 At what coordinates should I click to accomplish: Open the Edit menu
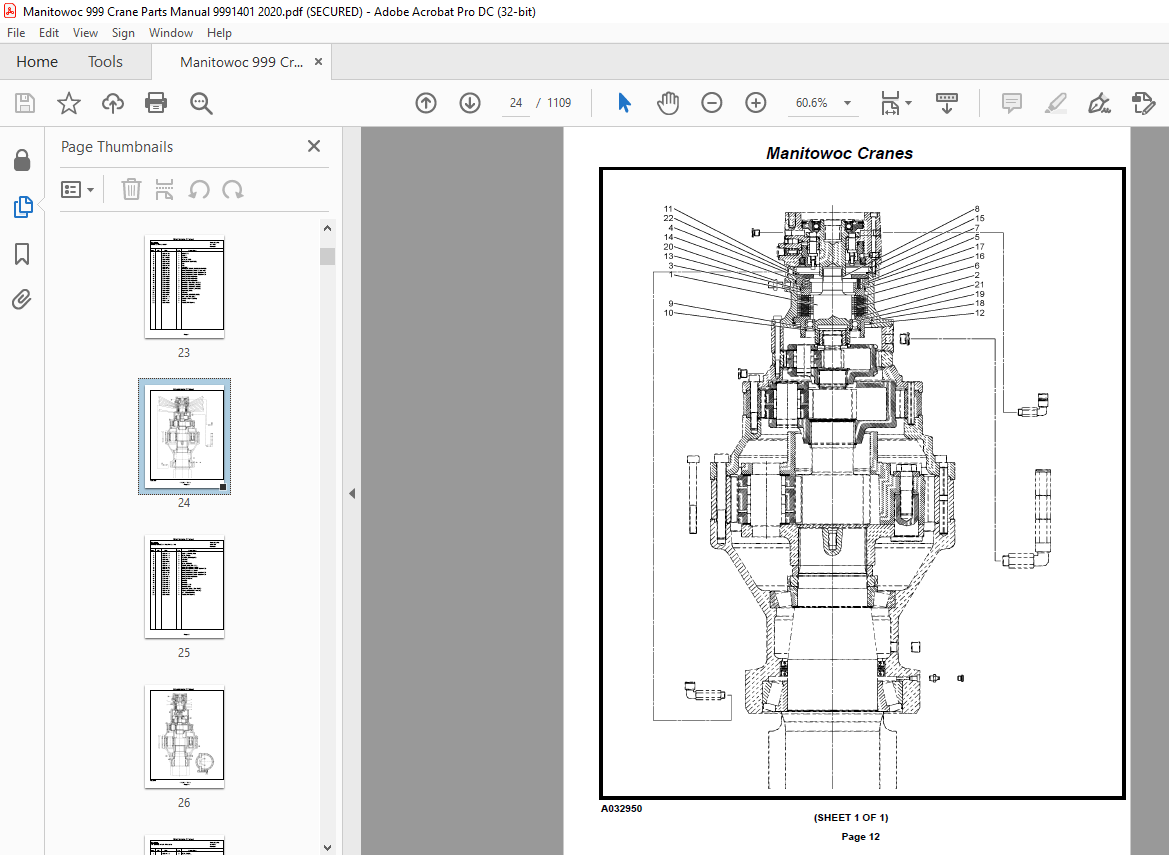[48, 33]
